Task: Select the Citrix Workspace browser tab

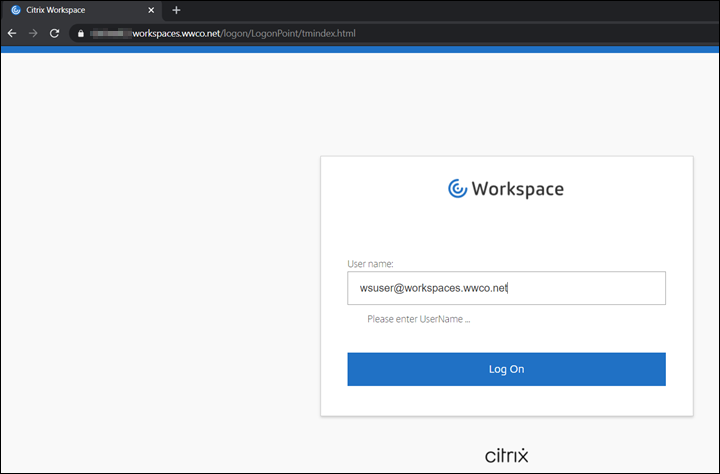Action: pos(82,10)
